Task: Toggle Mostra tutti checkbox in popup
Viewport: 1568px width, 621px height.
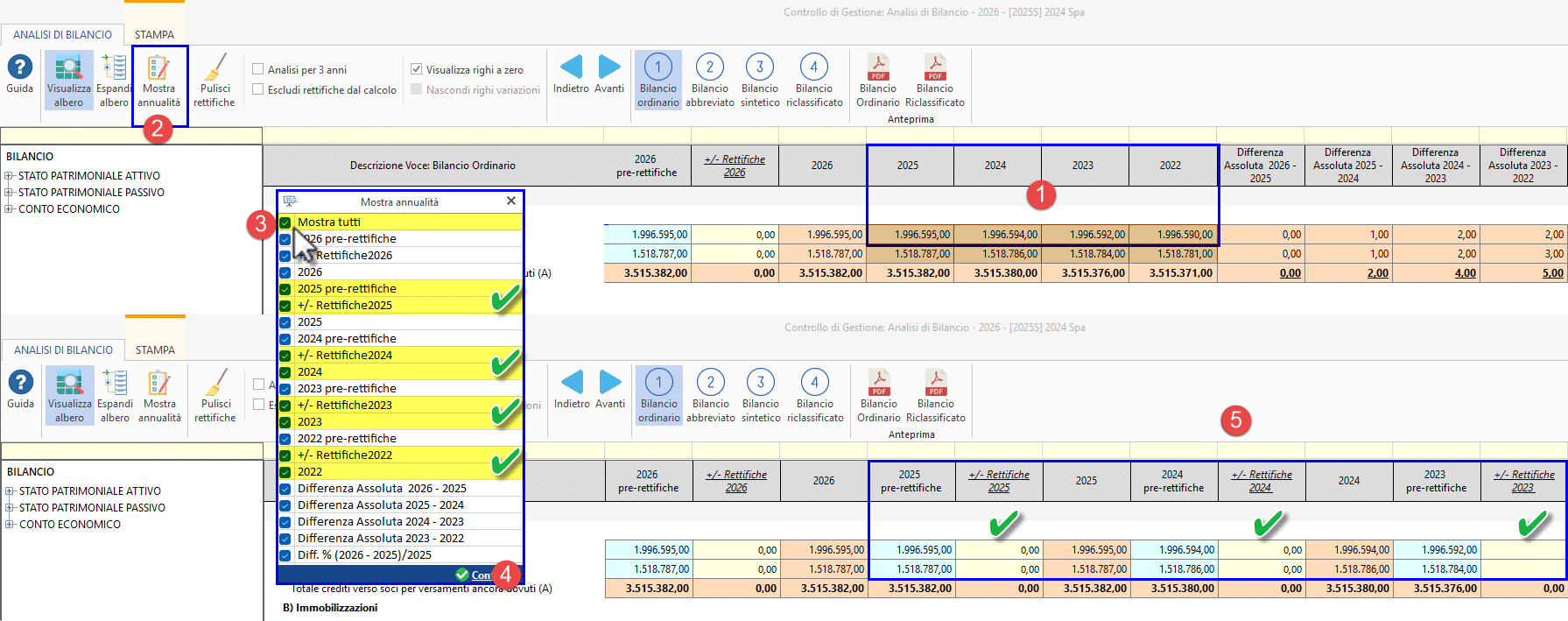Action: point(285,222)
